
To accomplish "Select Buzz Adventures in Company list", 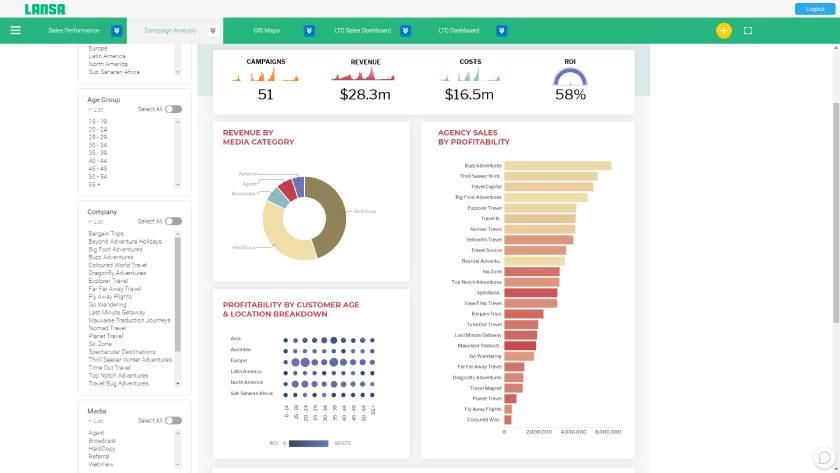I will pos(111,257).
